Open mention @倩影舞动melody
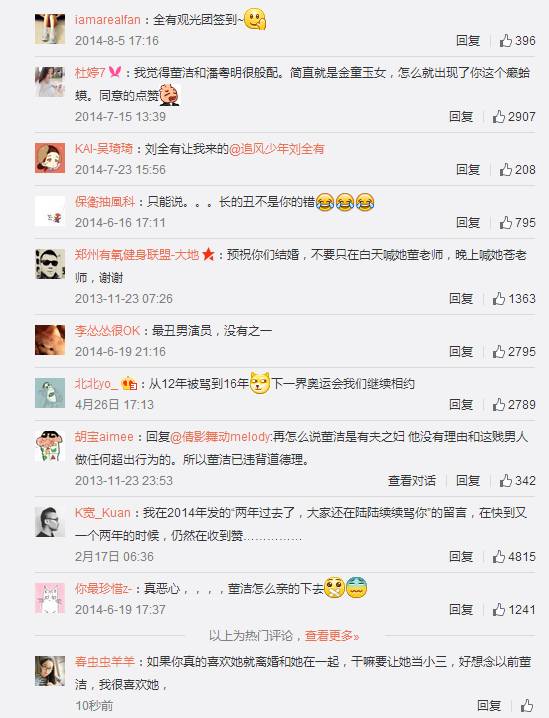Screen dimensions: 549x718 (x=221, y=437)
